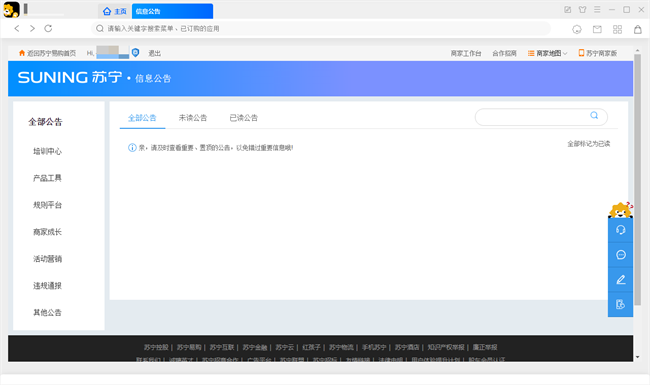Open the edit note icon in title bar

click(x=568, y=10)
